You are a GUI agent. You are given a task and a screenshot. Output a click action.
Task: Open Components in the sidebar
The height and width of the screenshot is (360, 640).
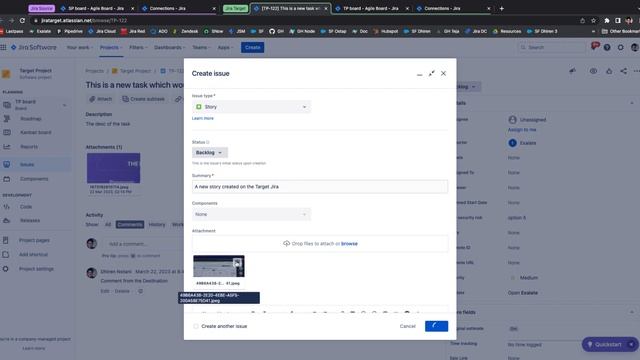pyautogui.click(x=34, y=179)
